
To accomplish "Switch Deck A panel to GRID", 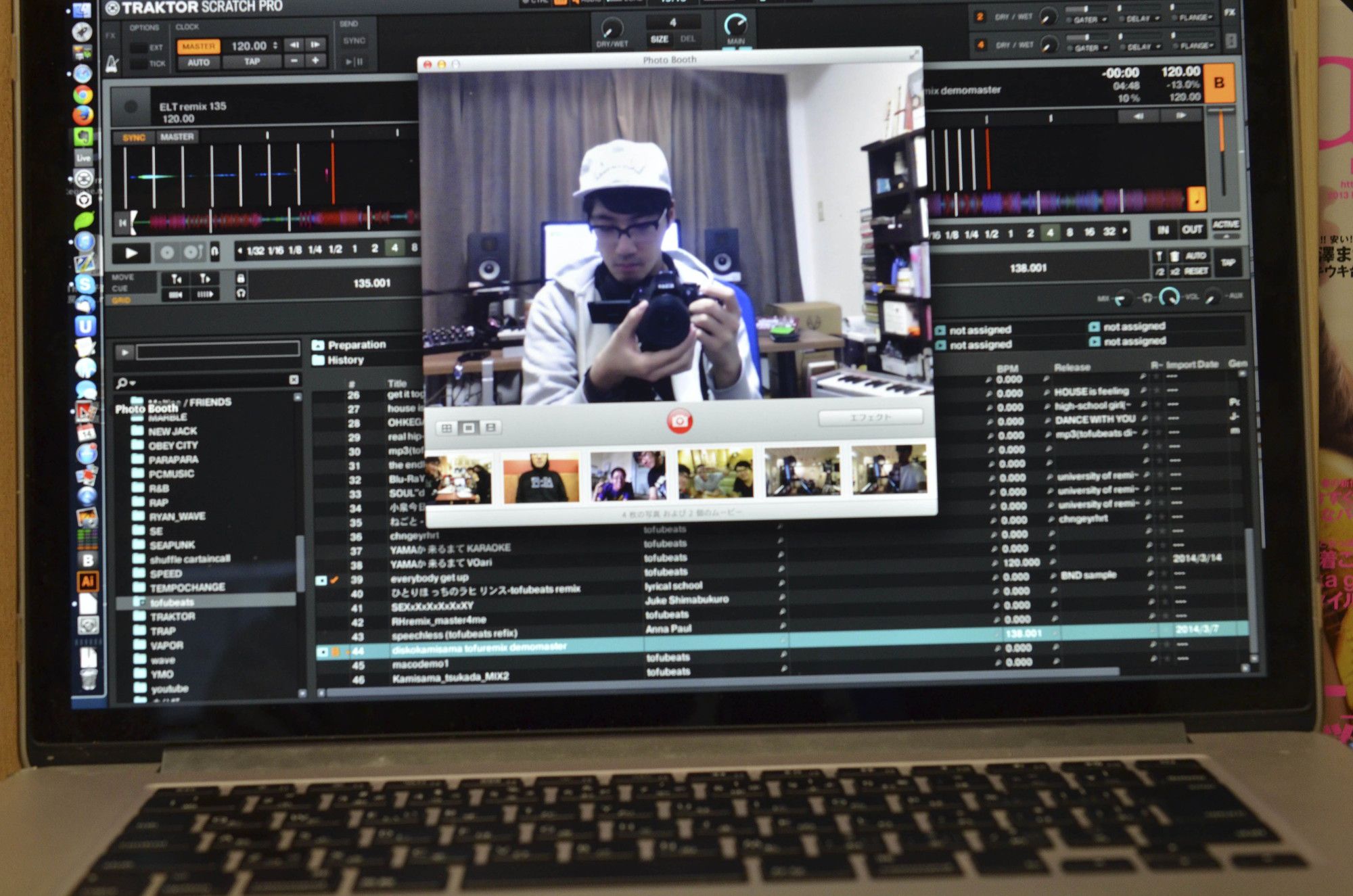I will pyautogui.click(x=121, y=300).
